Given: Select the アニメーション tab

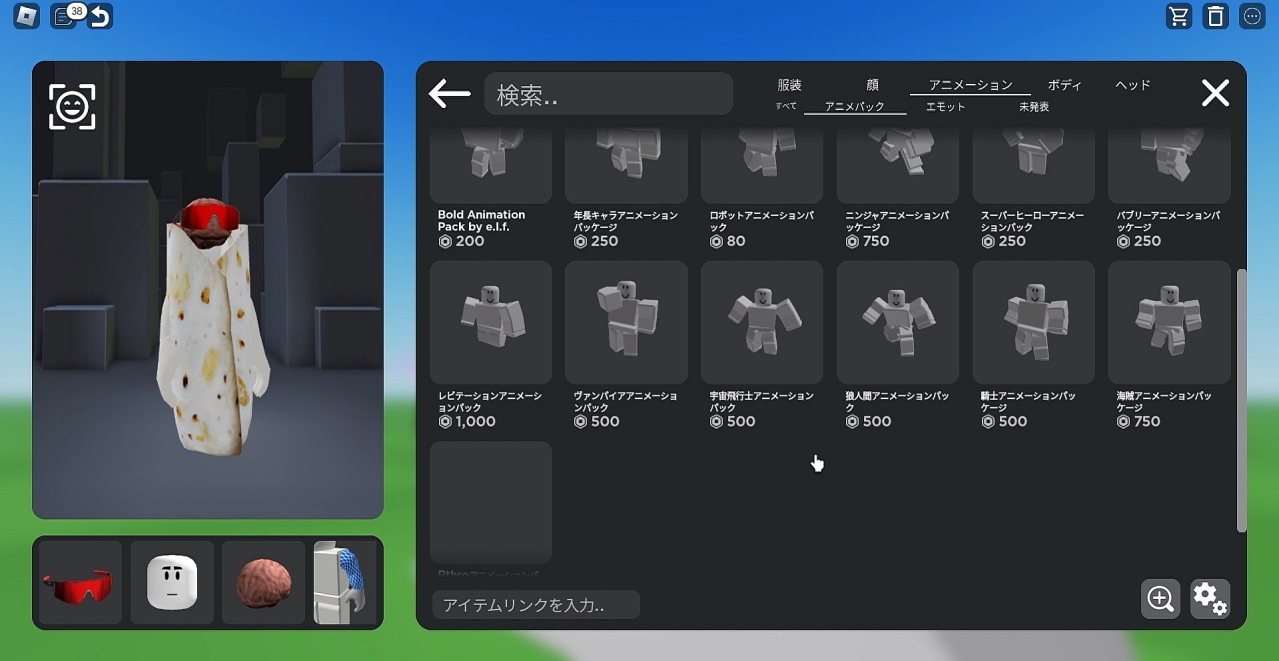Looking at the screenshot, I should point(970,85).
